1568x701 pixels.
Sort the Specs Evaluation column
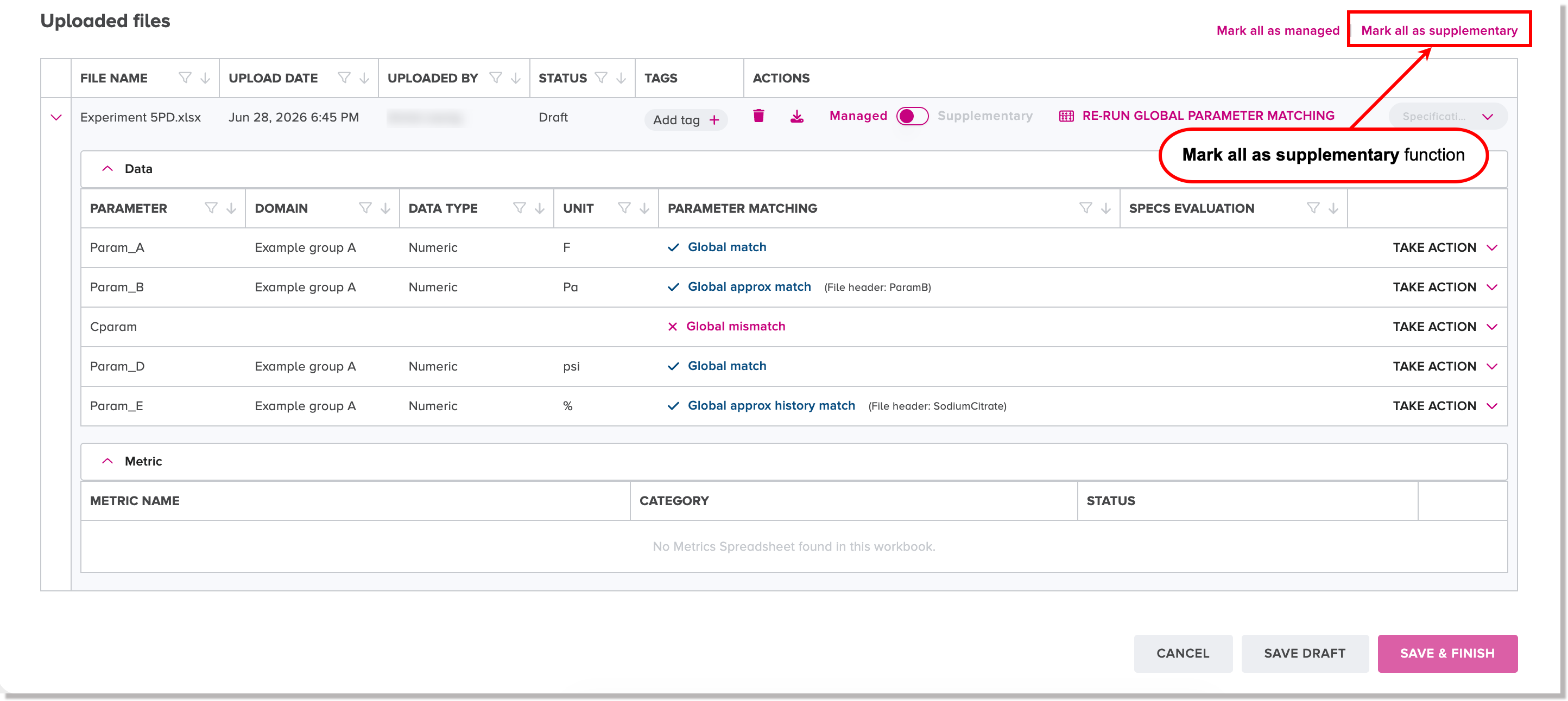[1333, 208]
